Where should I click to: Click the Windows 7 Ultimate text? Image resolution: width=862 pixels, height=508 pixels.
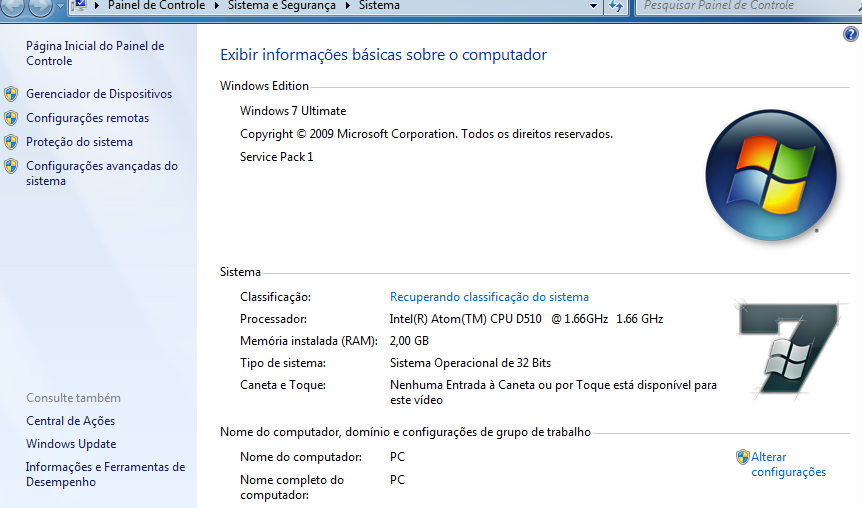coord(293,111)
